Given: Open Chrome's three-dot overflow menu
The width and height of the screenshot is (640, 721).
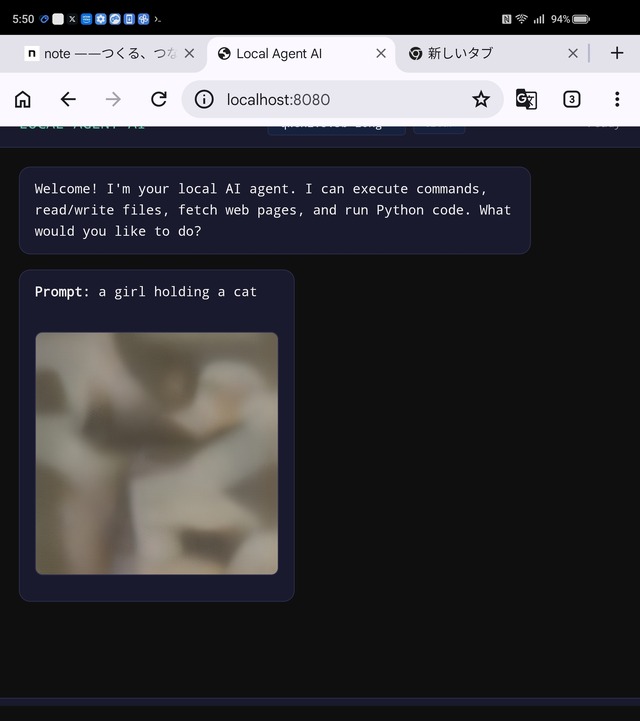Looking at the screenshot, I should (x=616, y=99).
